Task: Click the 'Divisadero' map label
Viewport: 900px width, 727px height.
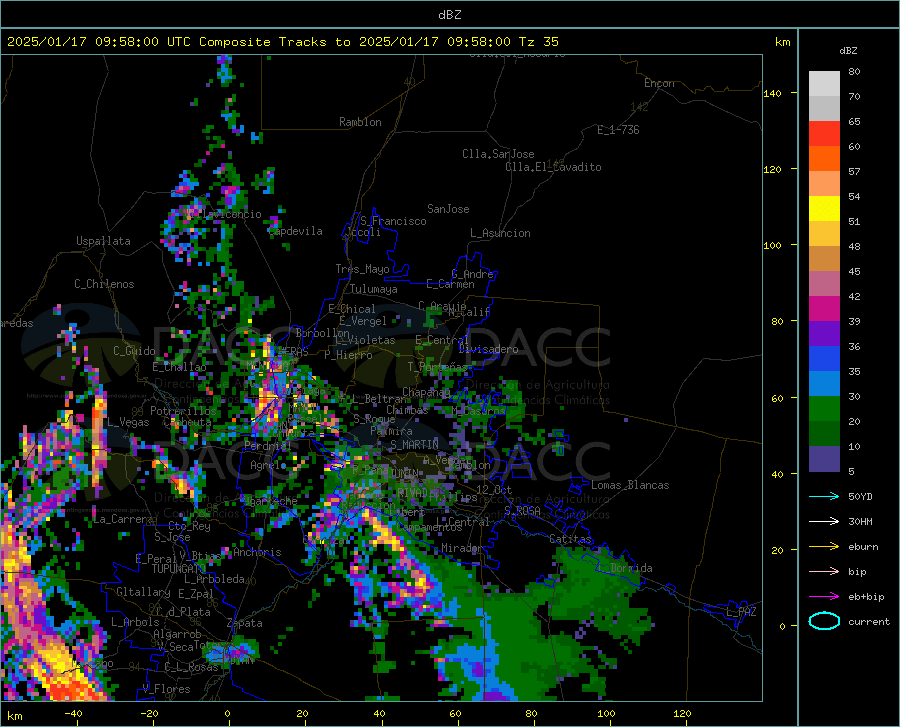Action: pyautogui.click(x=488, y=349)
